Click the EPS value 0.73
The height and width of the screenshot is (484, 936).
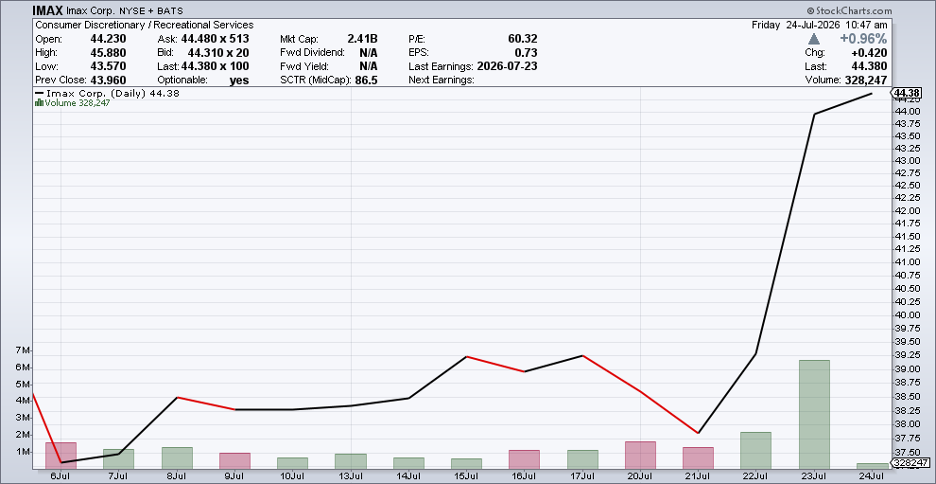[527, 52]
